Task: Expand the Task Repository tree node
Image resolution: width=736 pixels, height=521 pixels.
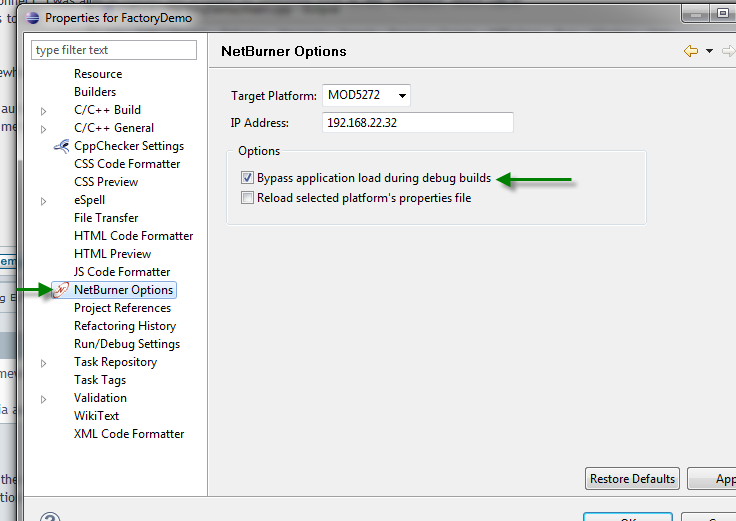Action: [43, 363]
